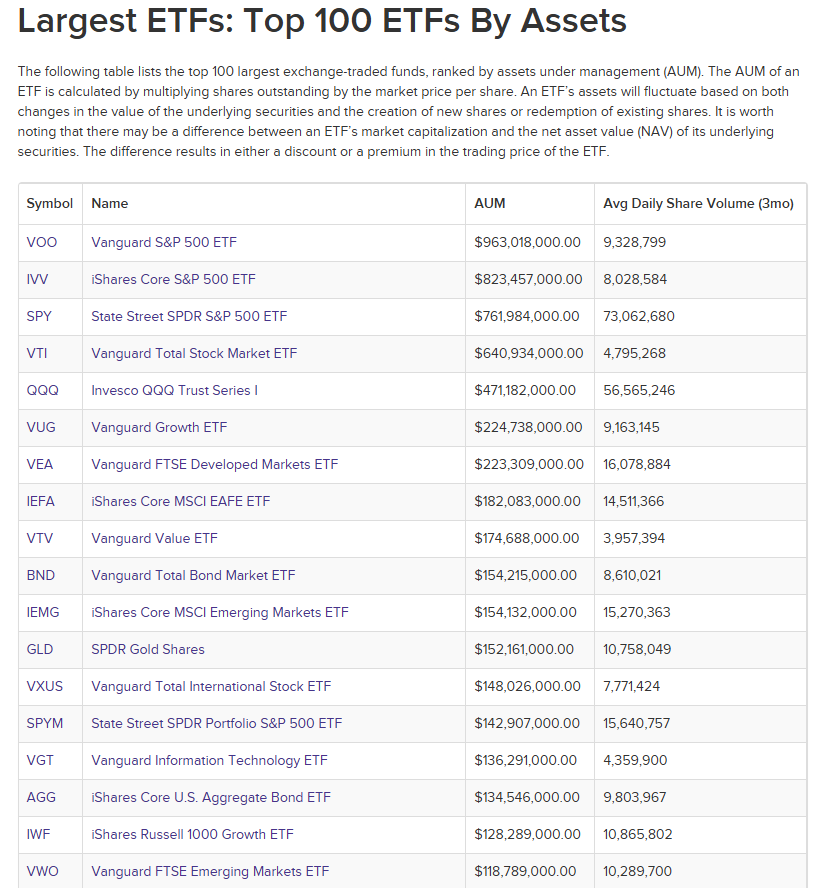
Task: Open State Street SPDR Portfolio S&P 500 ETF
Action: click(217, 723)
